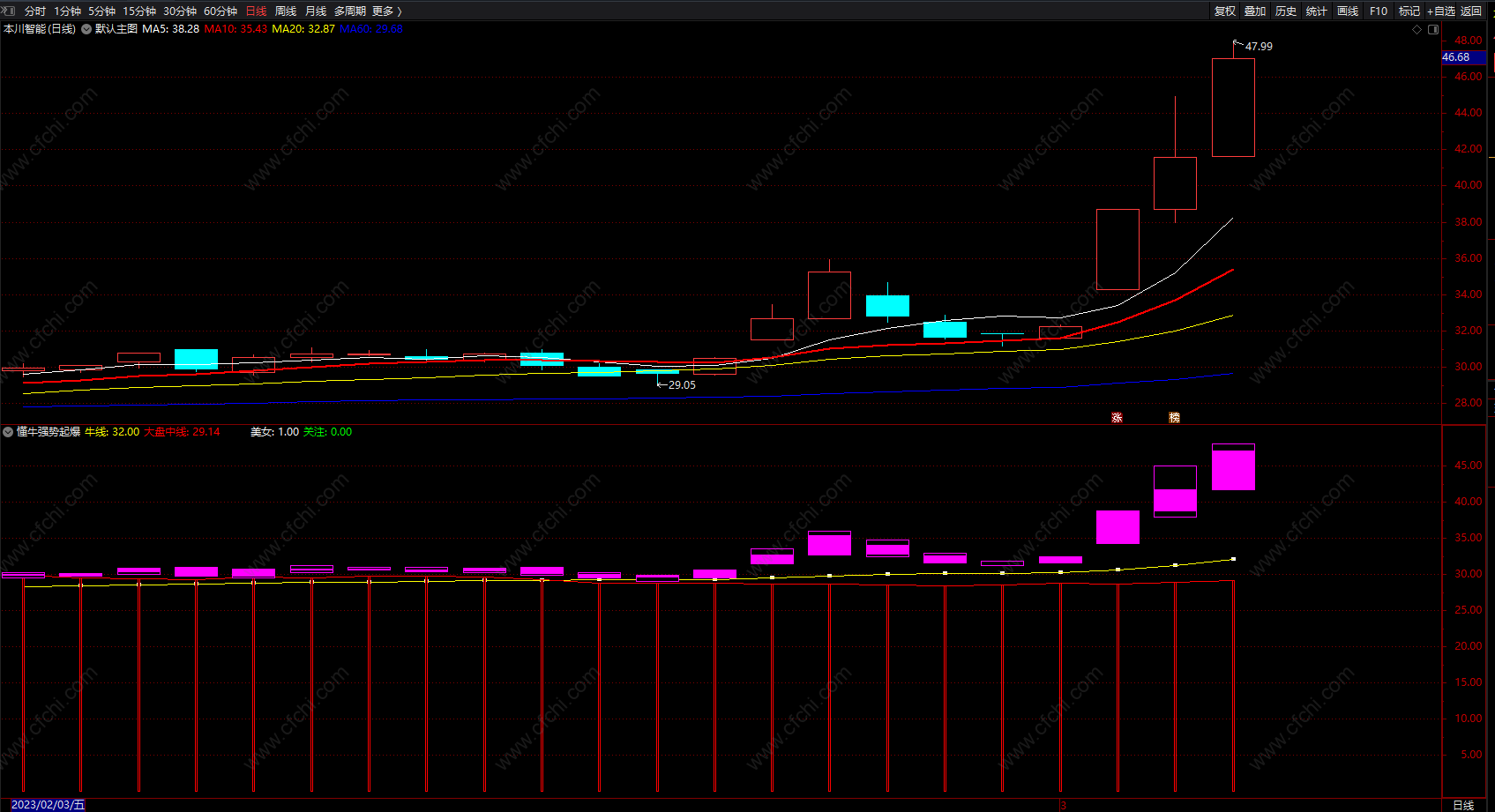Open the F10 company info button
1495x812 pixels.
click(1379, 11)
